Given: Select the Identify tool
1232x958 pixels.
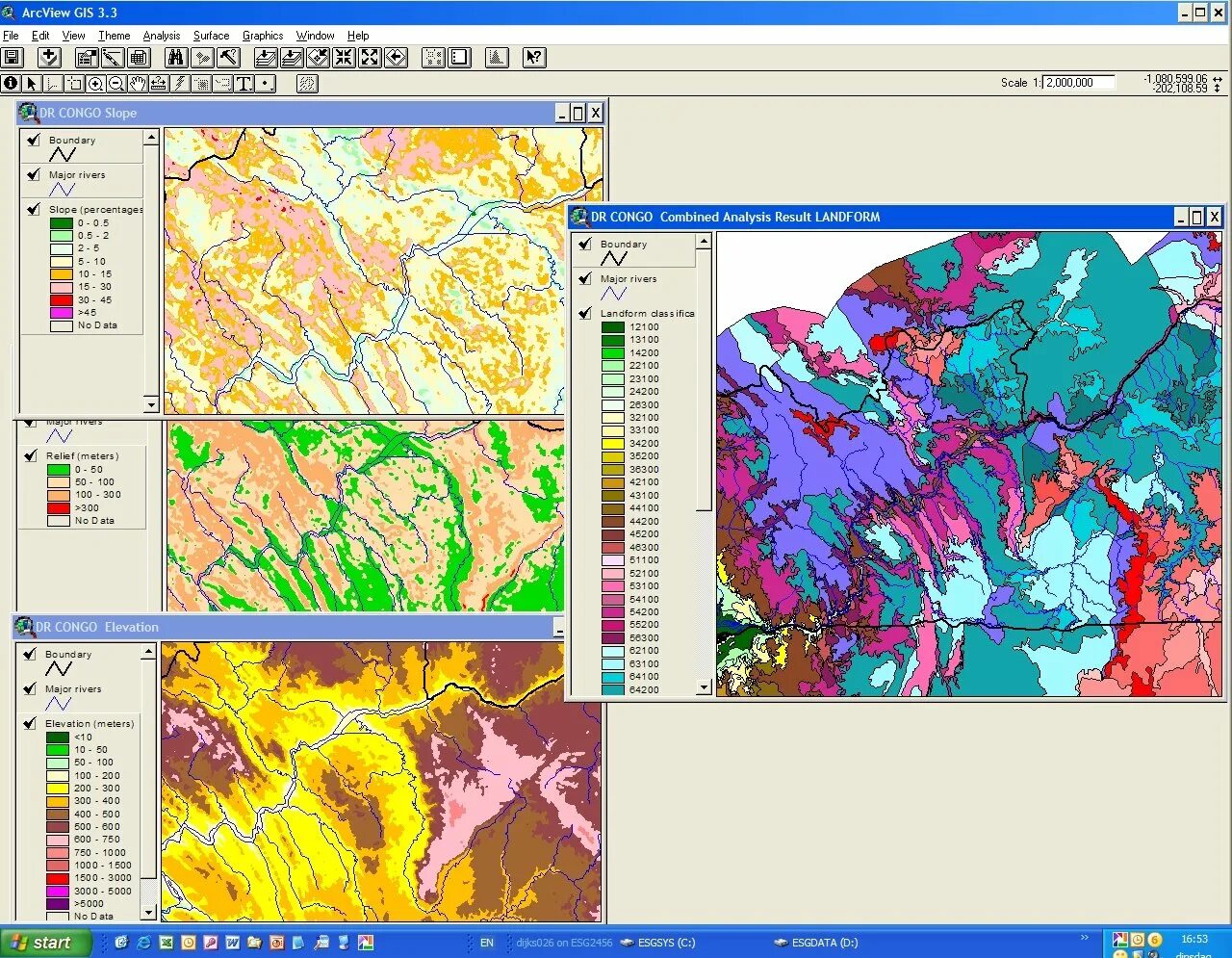Looking at the screenshot, I should point(11,84).
